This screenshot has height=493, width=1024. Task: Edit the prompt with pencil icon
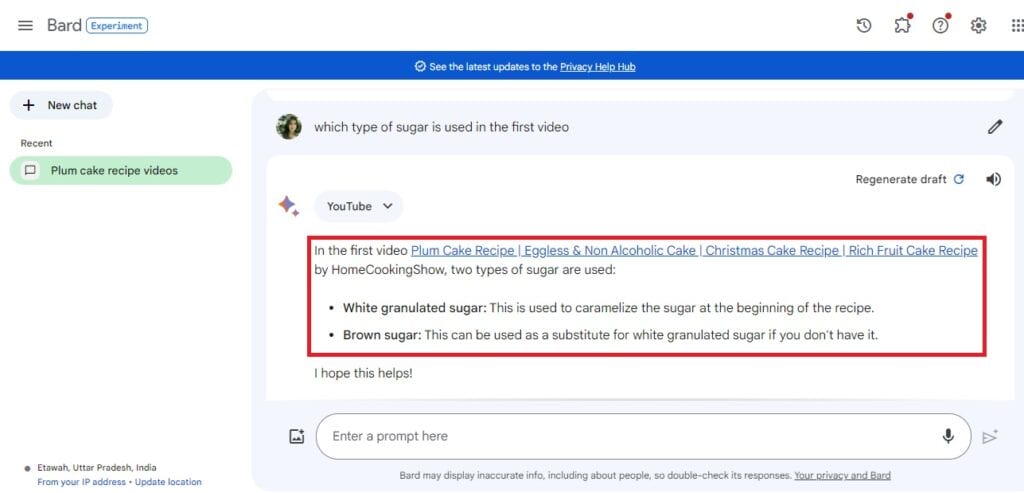click(995, 127)
